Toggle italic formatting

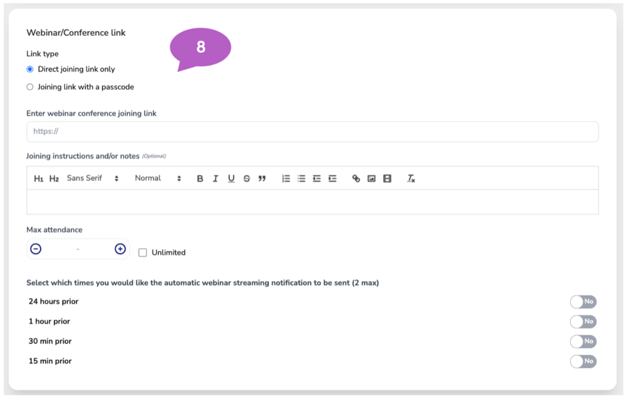[216, 178]
